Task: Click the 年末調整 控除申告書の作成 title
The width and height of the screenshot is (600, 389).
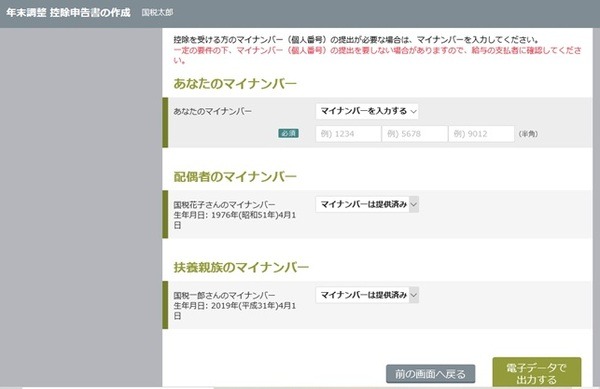Action: pos(68,13)
